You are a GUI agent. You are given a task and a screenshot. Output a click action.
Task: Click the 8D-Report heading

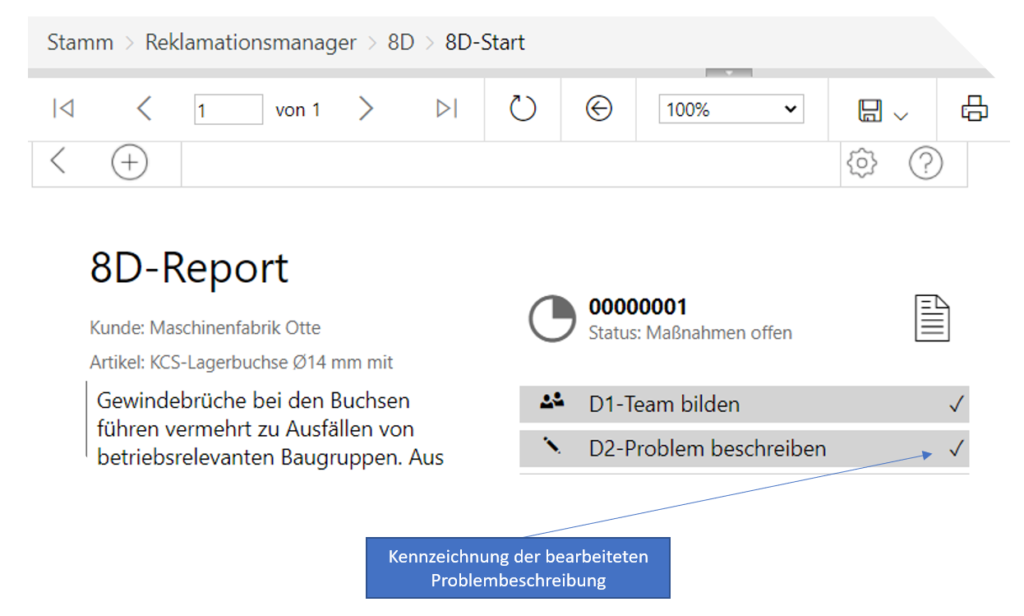tap(189, 268)
